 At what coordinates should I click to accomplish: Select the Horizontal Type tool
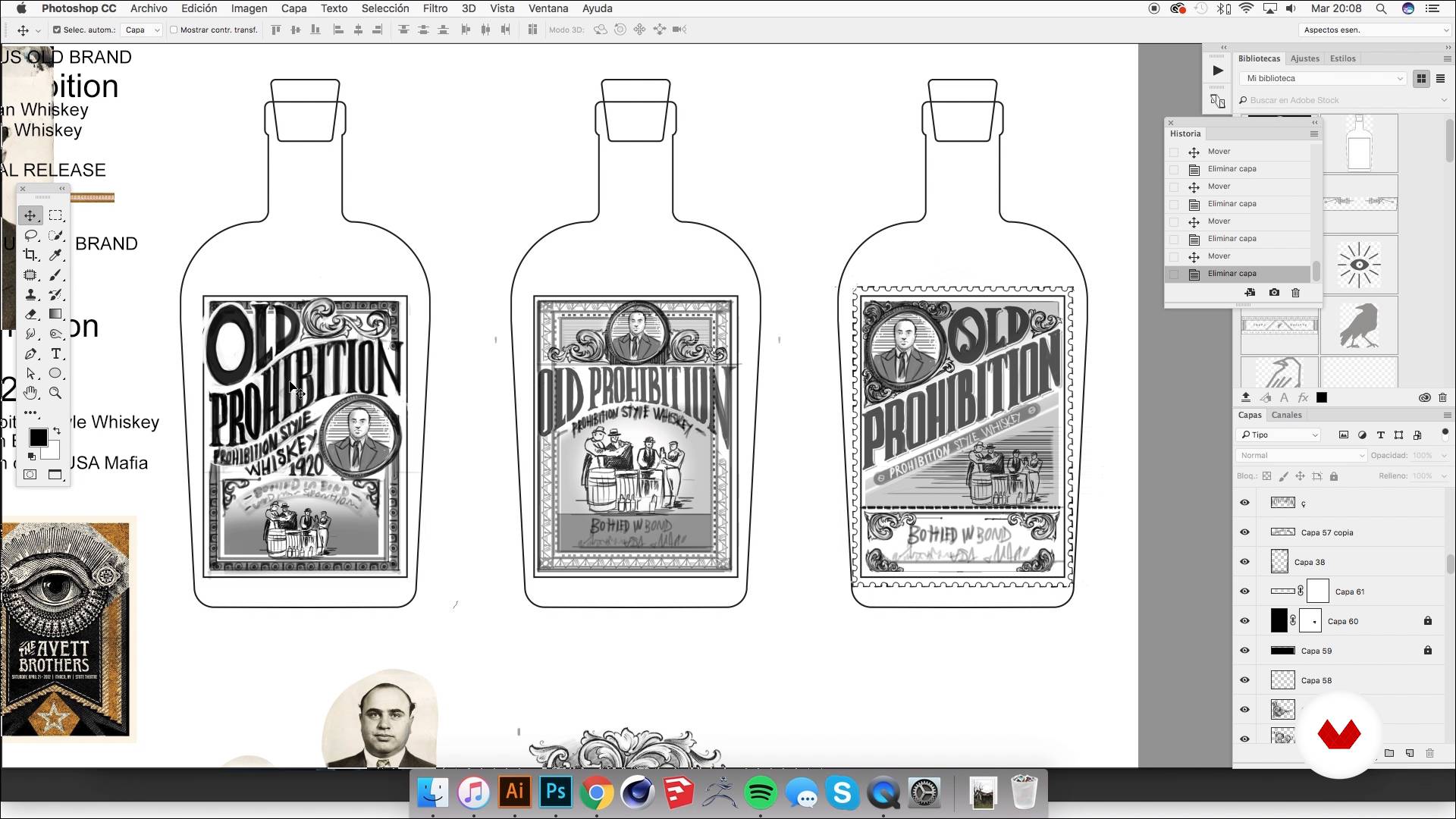55,354
